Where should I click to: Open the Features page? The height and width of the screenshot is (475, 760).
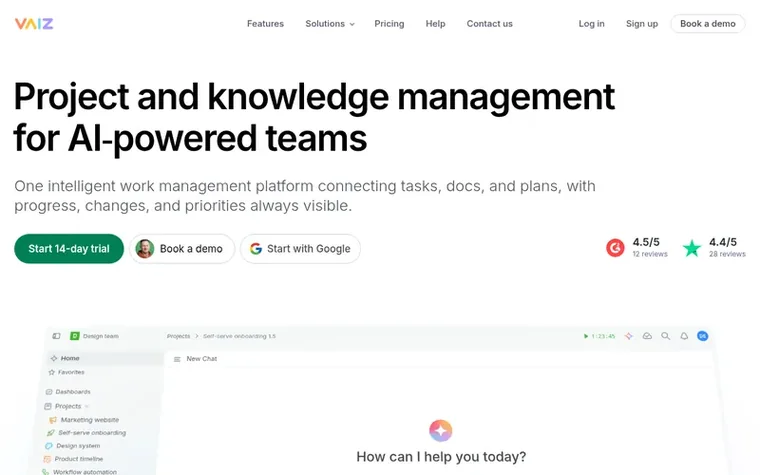coord(265,24)
